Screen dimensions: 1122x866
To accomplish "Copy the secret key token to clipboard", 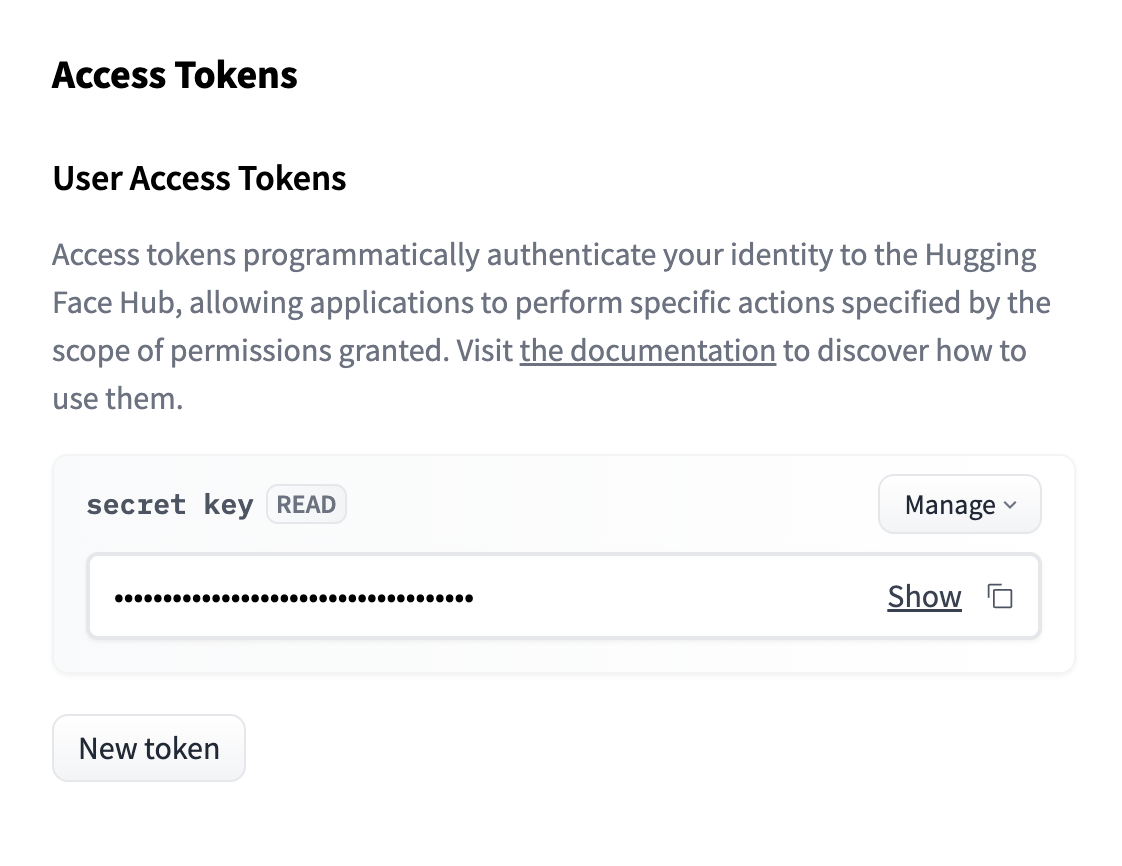I will (x=1000, y=596).
